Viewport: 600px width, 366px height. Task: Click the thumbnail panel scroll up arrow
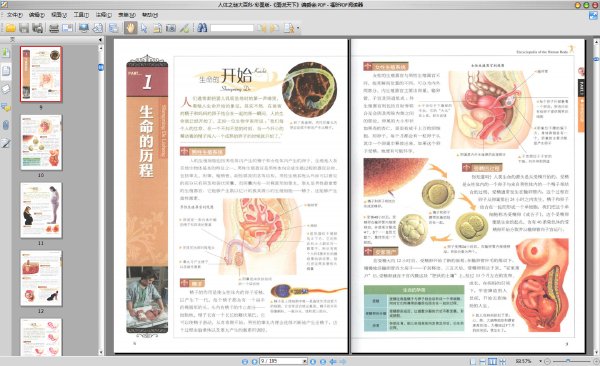101,49
